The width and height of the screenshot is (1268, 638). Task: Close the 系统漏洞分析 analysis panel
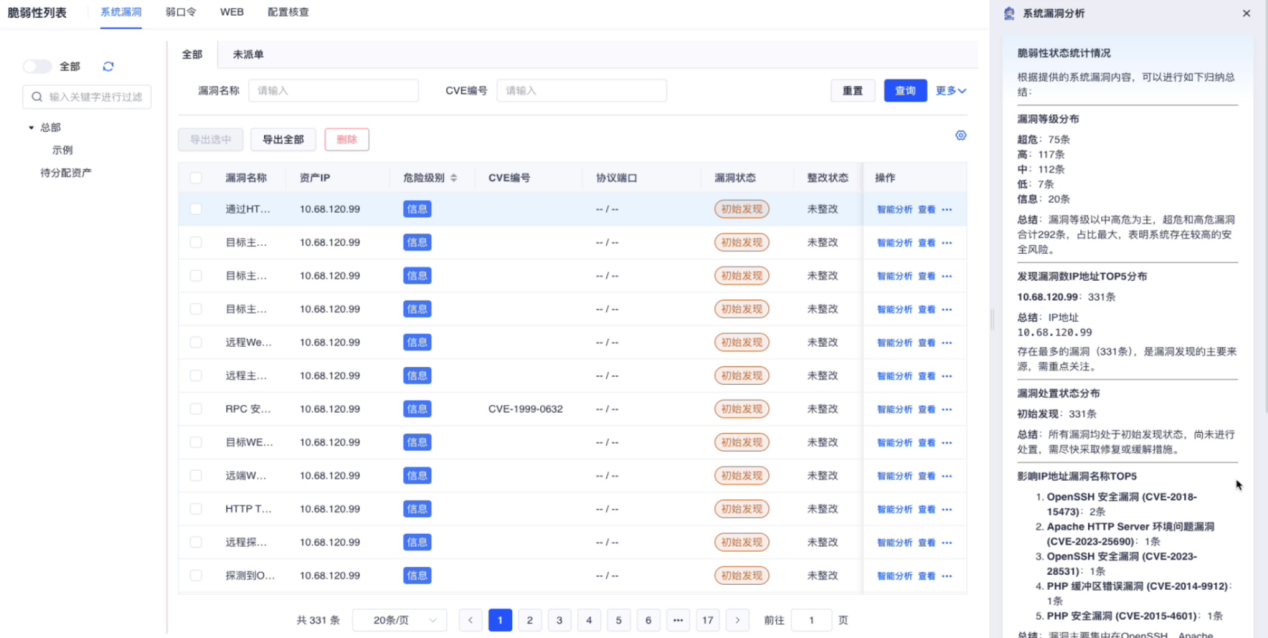tap(1245, 13)
